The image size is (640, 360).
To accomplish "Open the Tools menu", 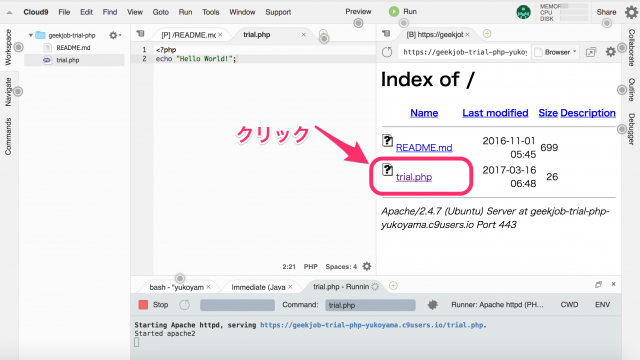I will pos(211,12).
